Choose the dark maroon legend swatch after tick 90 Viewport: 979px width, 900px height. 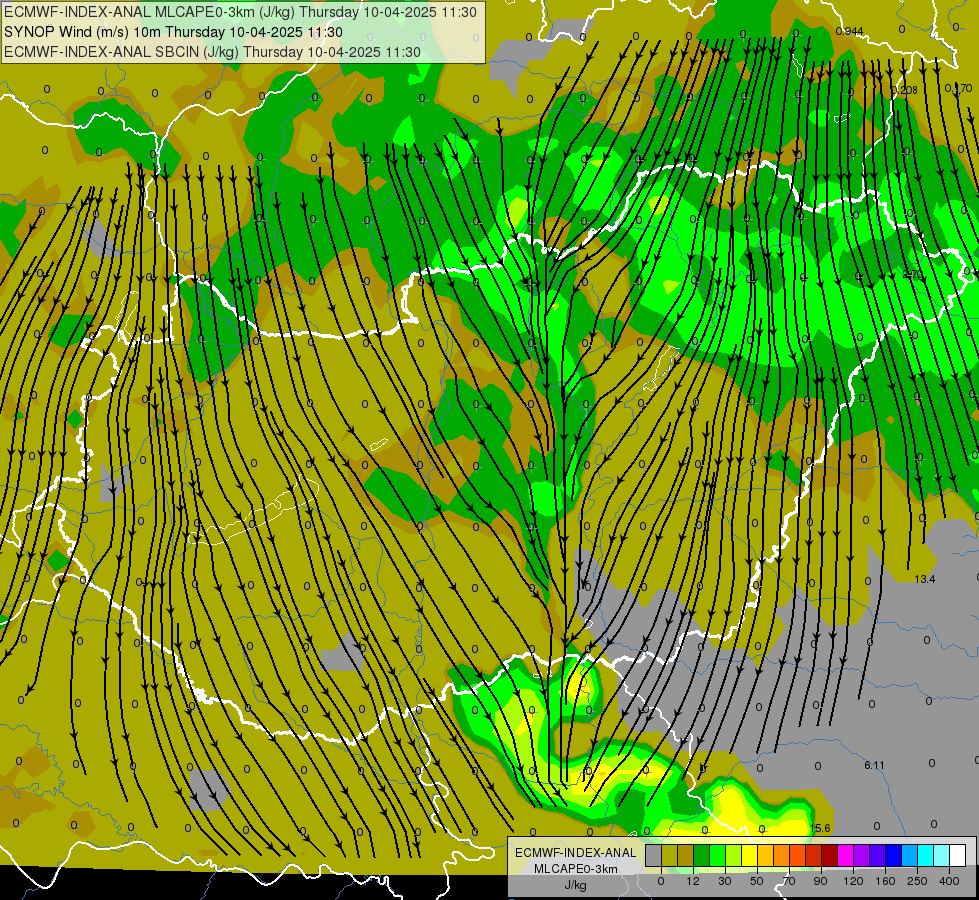coord(830,855)
